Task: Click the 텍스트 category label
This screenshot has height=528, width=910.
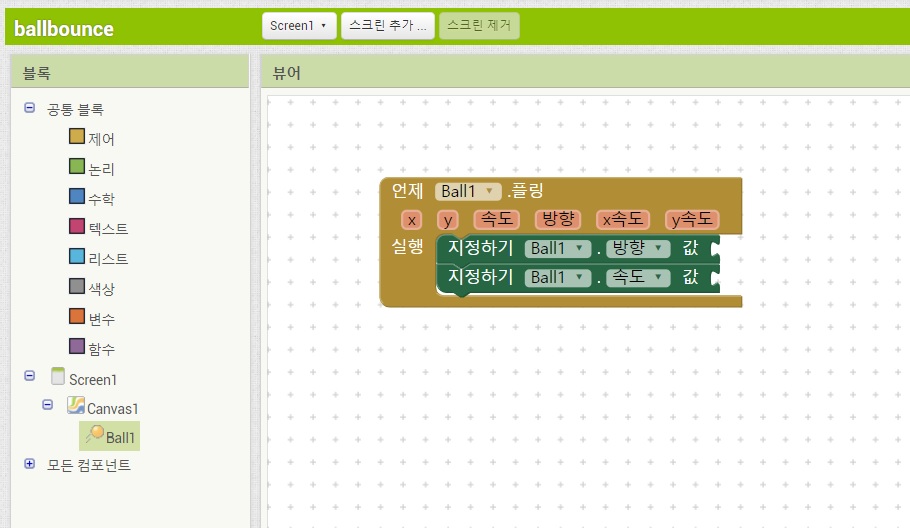Action: coord(108,229)
